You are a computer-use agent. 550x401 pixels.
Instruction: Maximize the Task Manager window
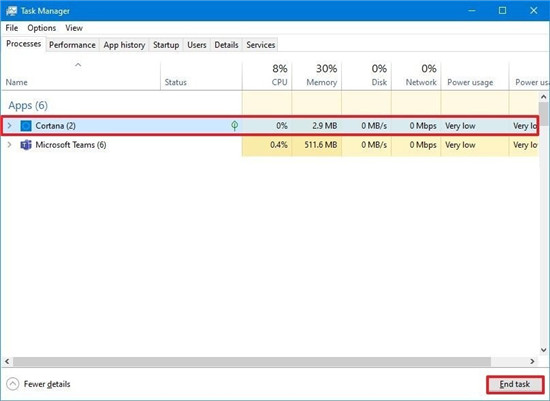502,11
